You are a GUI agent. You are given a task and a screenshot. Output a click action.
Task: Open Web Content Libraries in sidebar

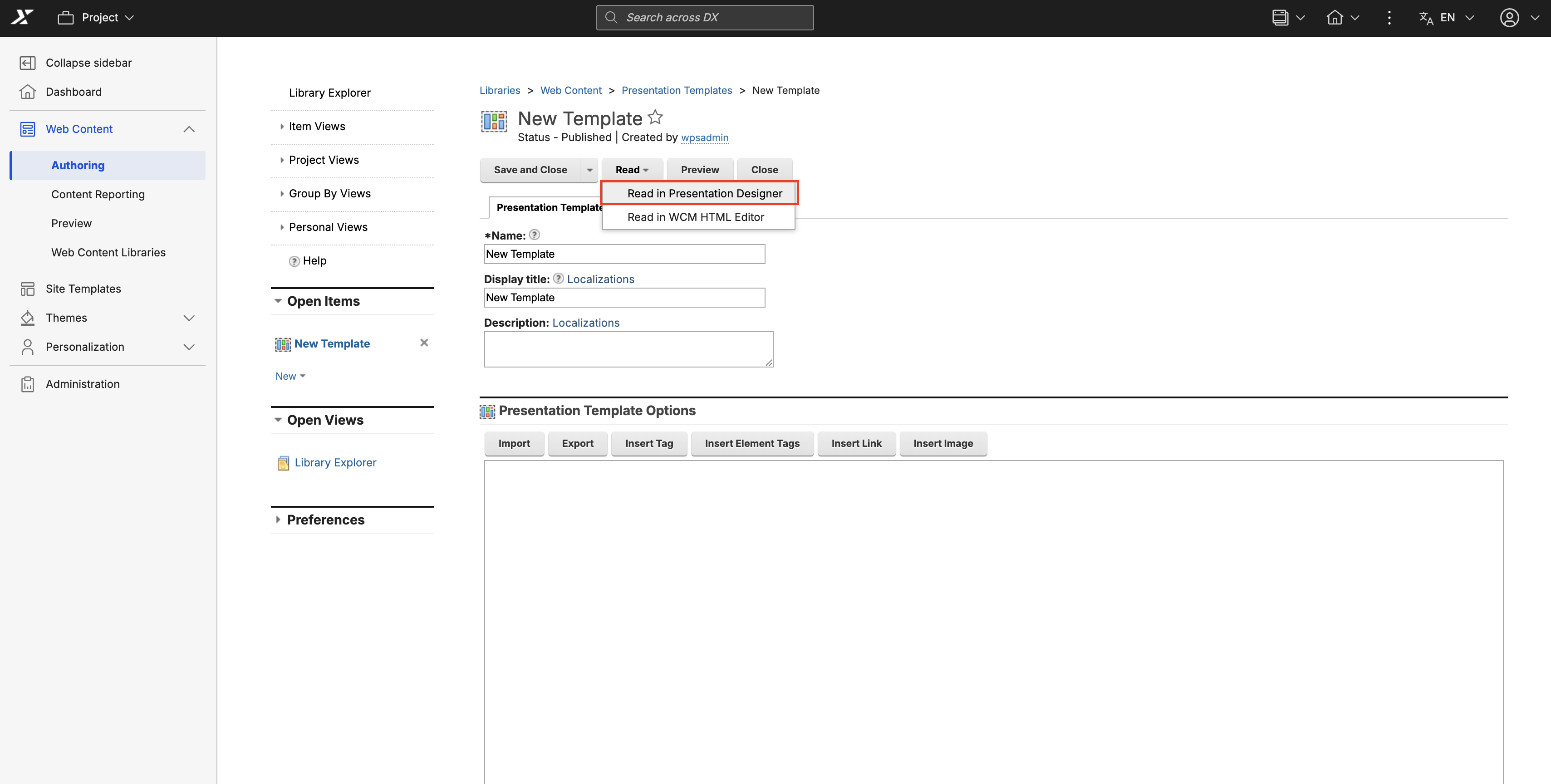pos(108,252)
